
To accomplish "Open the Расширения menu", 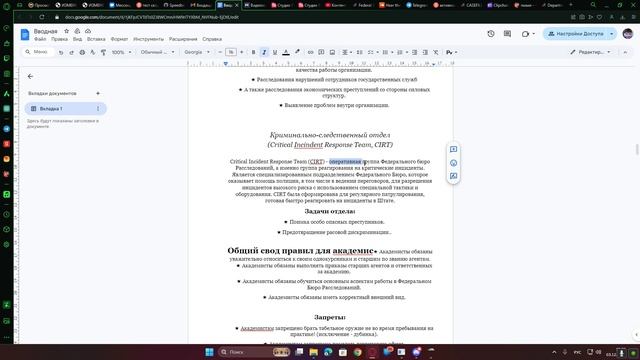I will coord(183,39).
